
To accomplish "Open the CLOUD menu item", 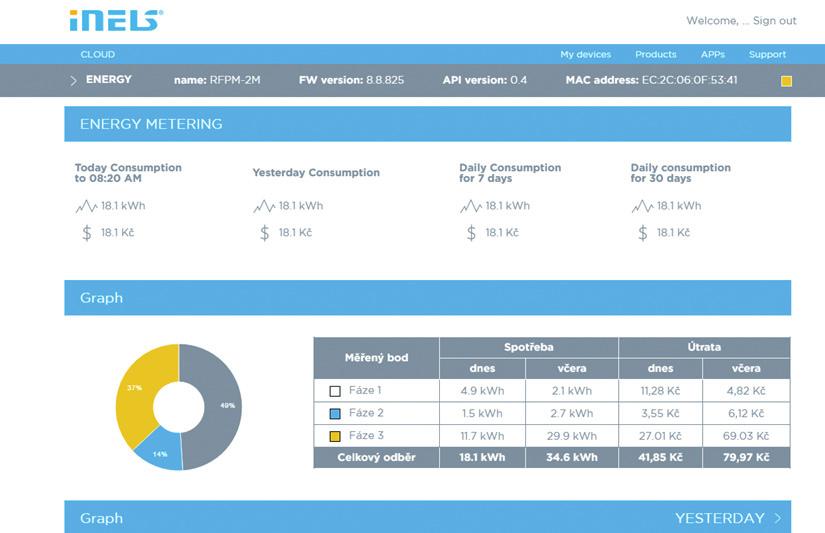I will [97, 54].
